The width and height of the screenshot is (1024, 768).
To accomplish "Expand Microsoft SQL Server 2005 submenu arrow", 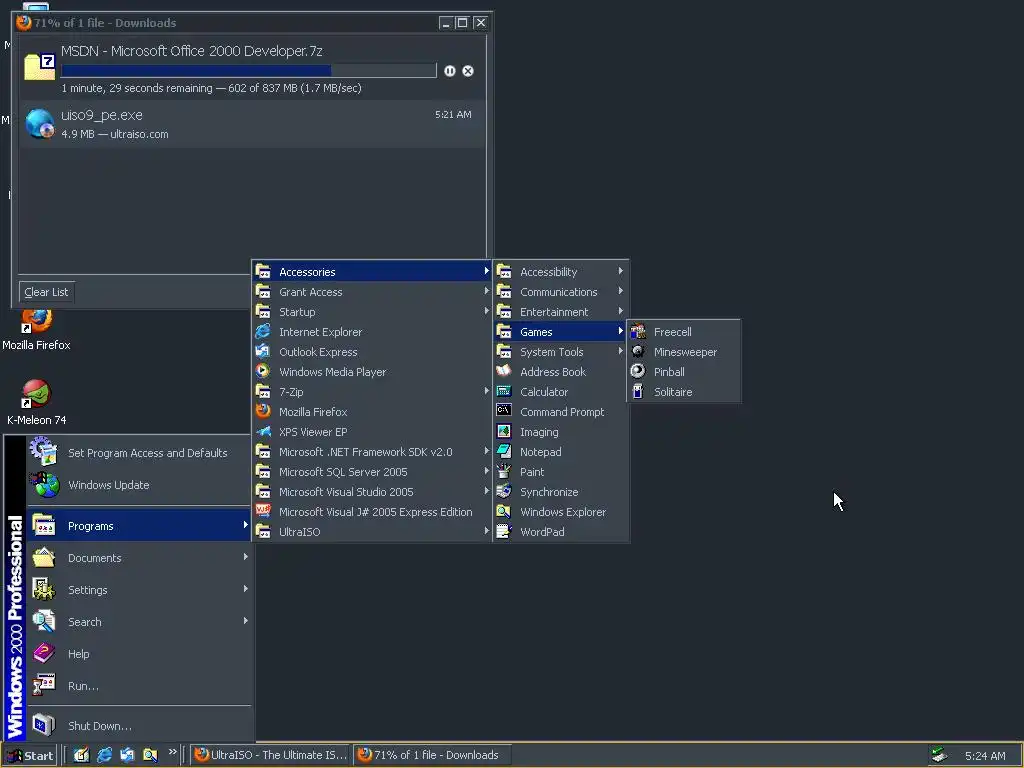I will 486,471.
